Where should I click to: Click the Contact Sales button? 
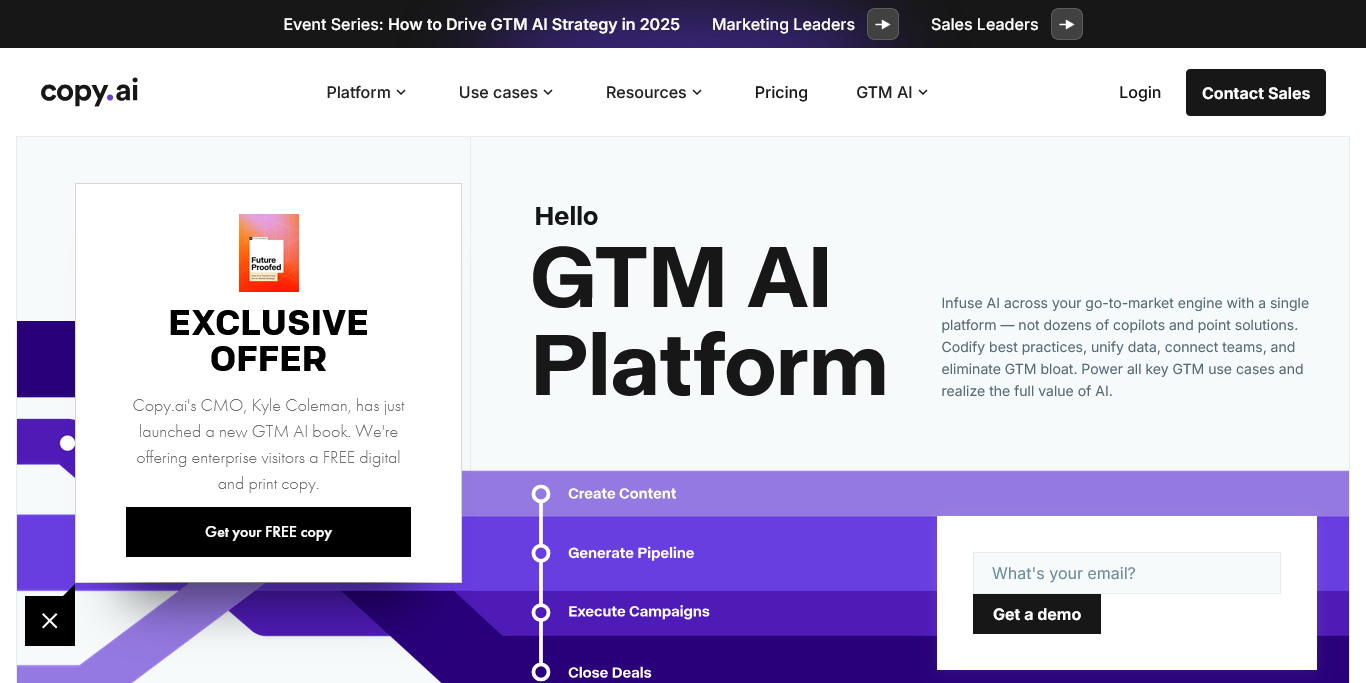point(1256,92)
